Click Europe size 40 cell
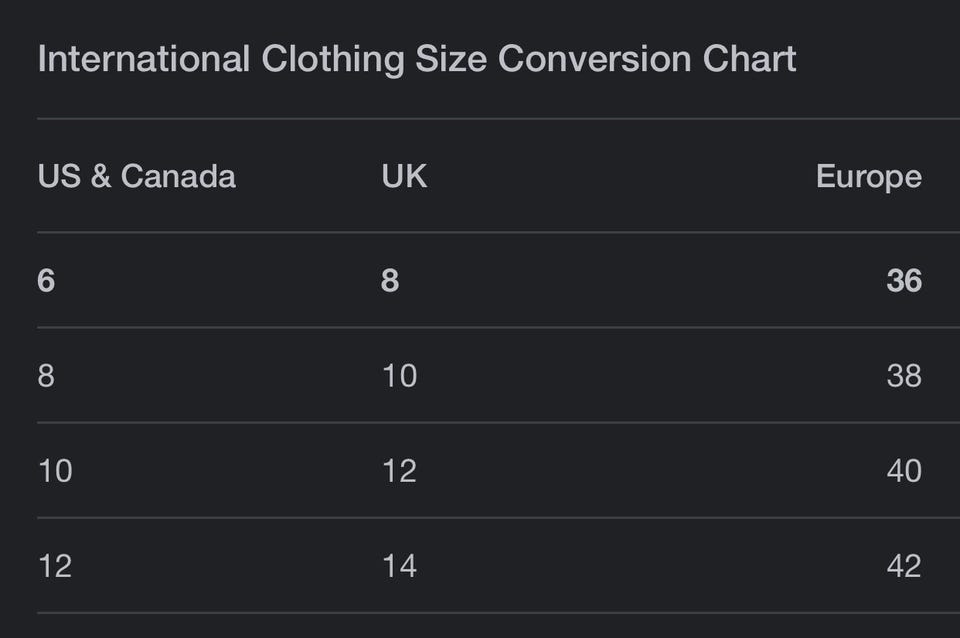 (x=903, y=471)
